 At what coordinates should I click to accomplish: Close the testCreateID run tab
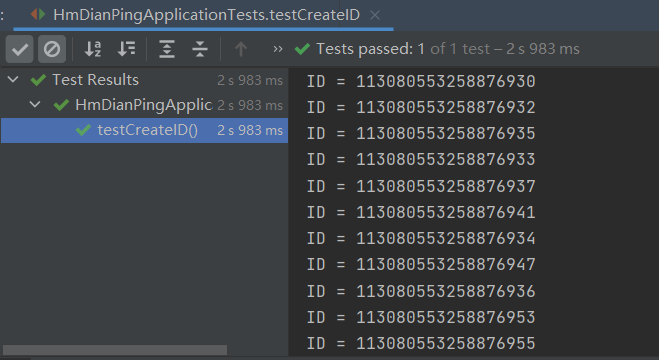pos(375,16)
